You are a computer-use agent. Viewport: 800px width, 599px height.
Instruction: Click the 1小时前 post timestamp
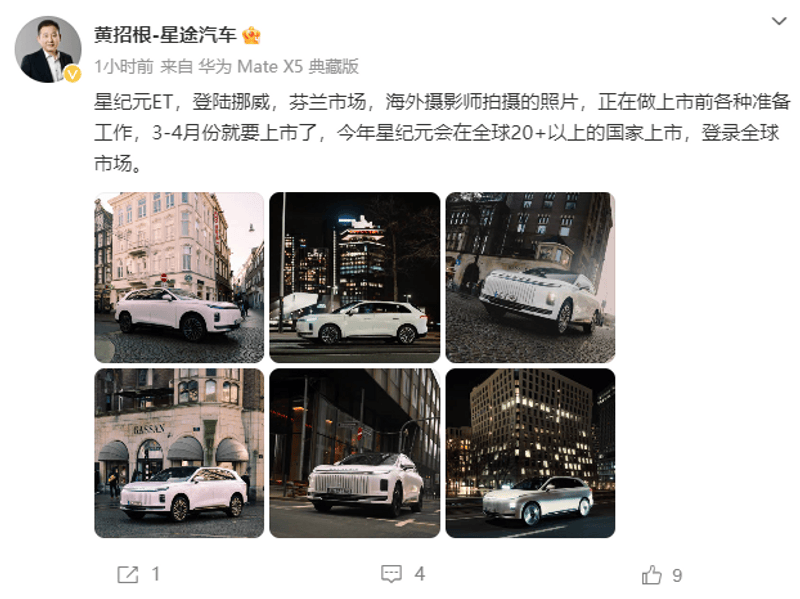pos(124,66)
